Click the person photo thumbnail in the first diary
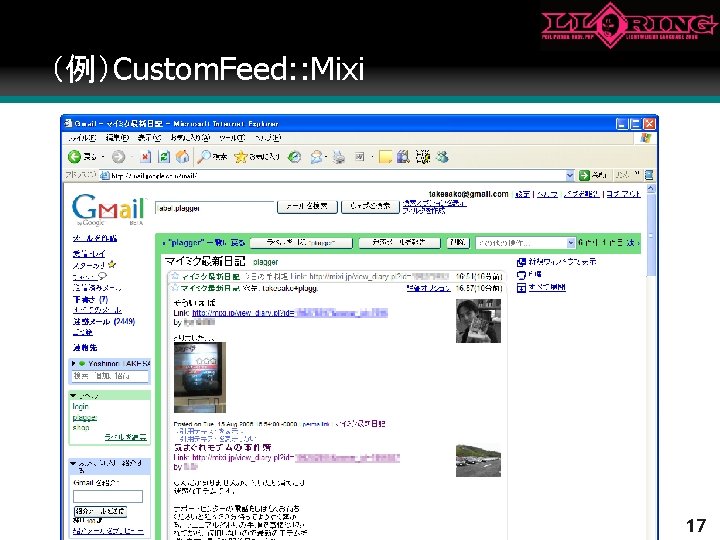The image size is (720, 540). (x=478, y=321)
